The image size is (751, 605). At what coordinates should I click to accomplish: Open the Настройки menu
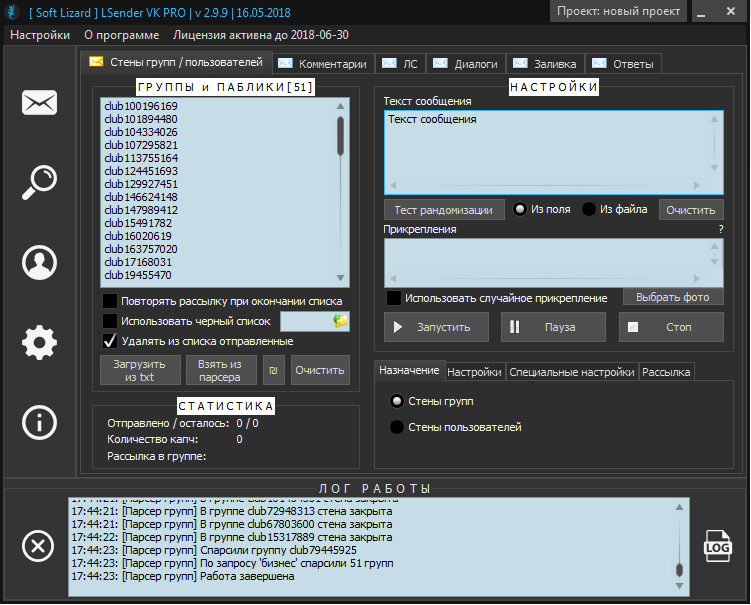(40, 35)
